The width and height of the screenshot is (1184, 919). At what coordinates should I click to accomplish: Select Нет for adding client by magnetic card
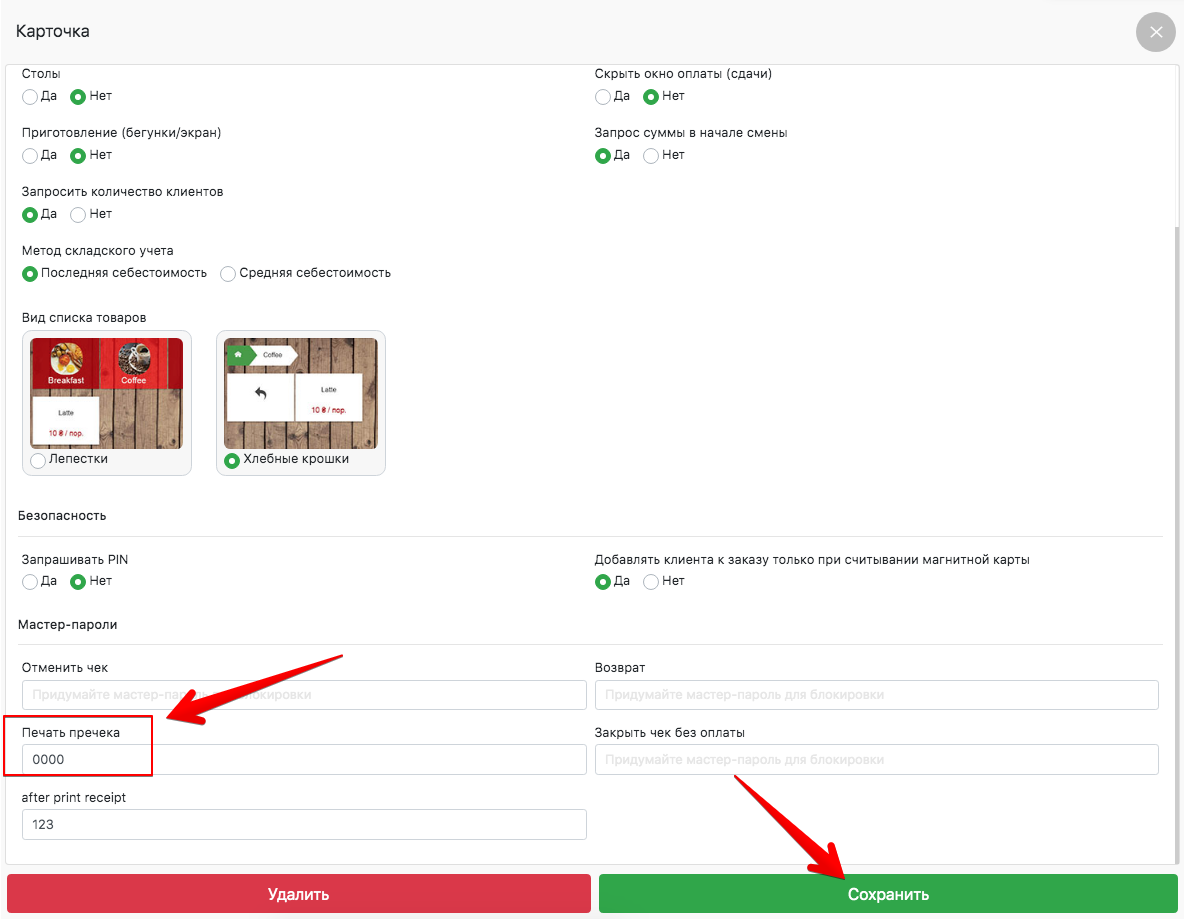point(651,582)
